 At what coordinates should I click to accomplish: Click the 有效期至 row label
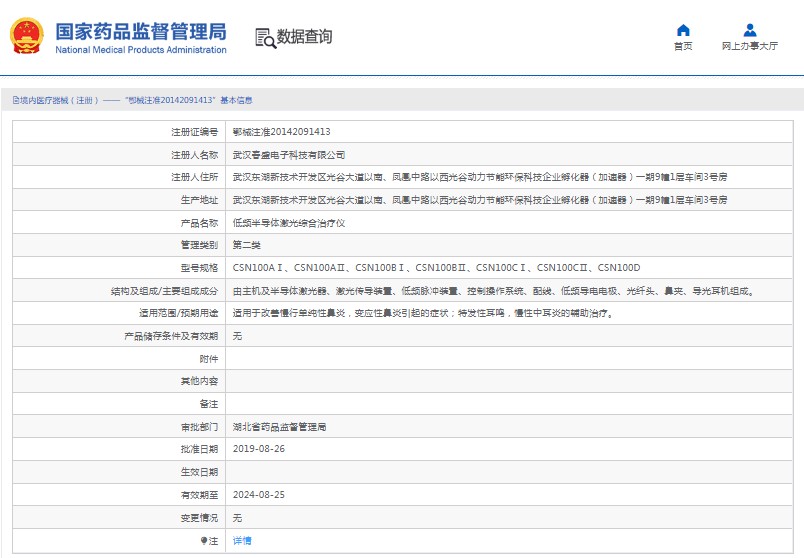[x=199, y=495]
